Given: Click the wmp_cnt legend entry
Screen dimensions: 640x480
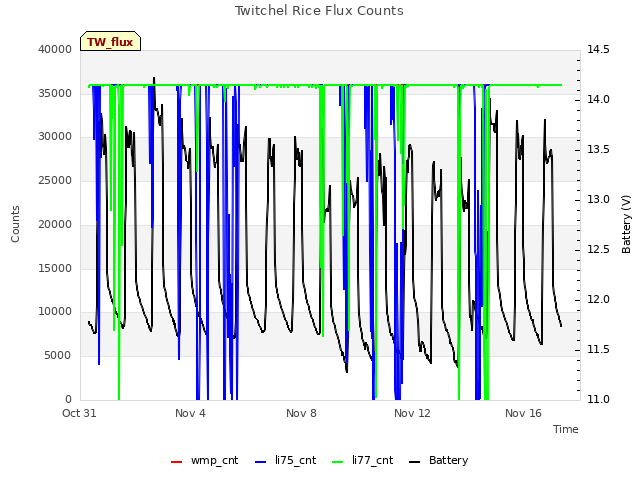Looking at the screenshot, I should coord(204,460).
